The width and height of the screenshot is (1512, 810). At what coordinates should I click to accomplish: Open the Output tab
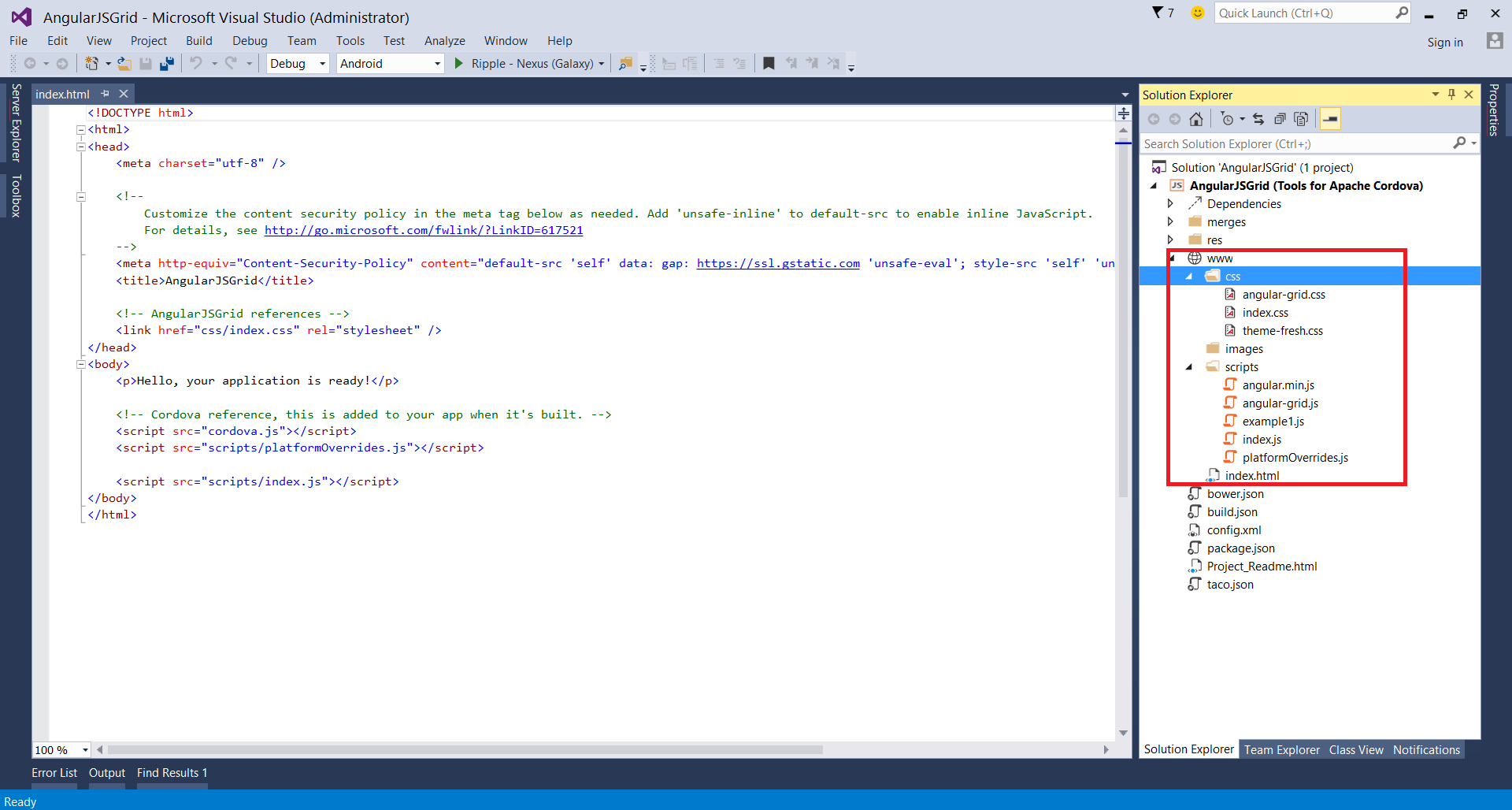click(x=107, y=773)
